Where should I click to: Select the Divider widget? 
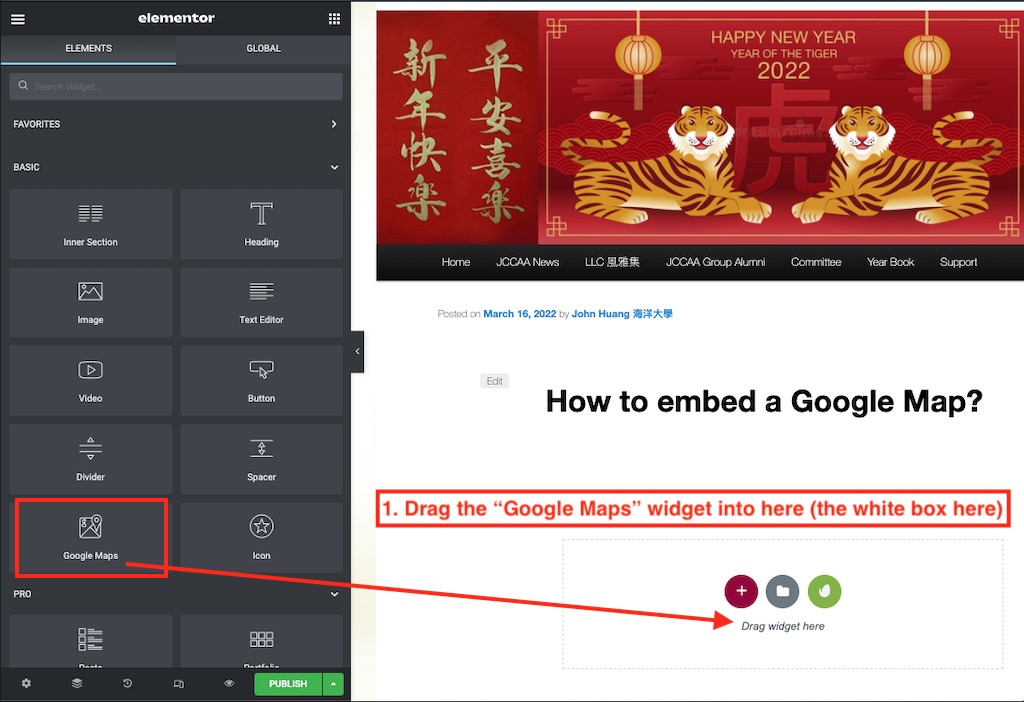(x=91, y=458)
